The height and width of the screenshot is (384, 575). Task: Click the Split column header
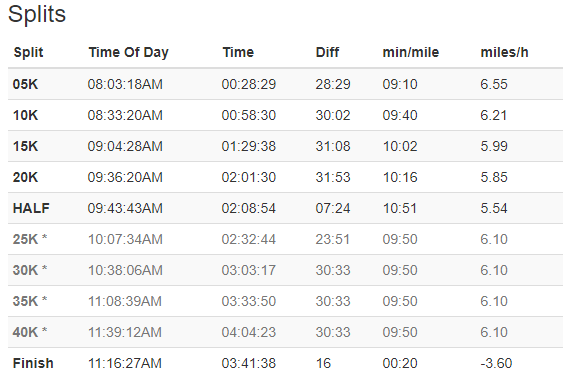(x=28, y=52)
